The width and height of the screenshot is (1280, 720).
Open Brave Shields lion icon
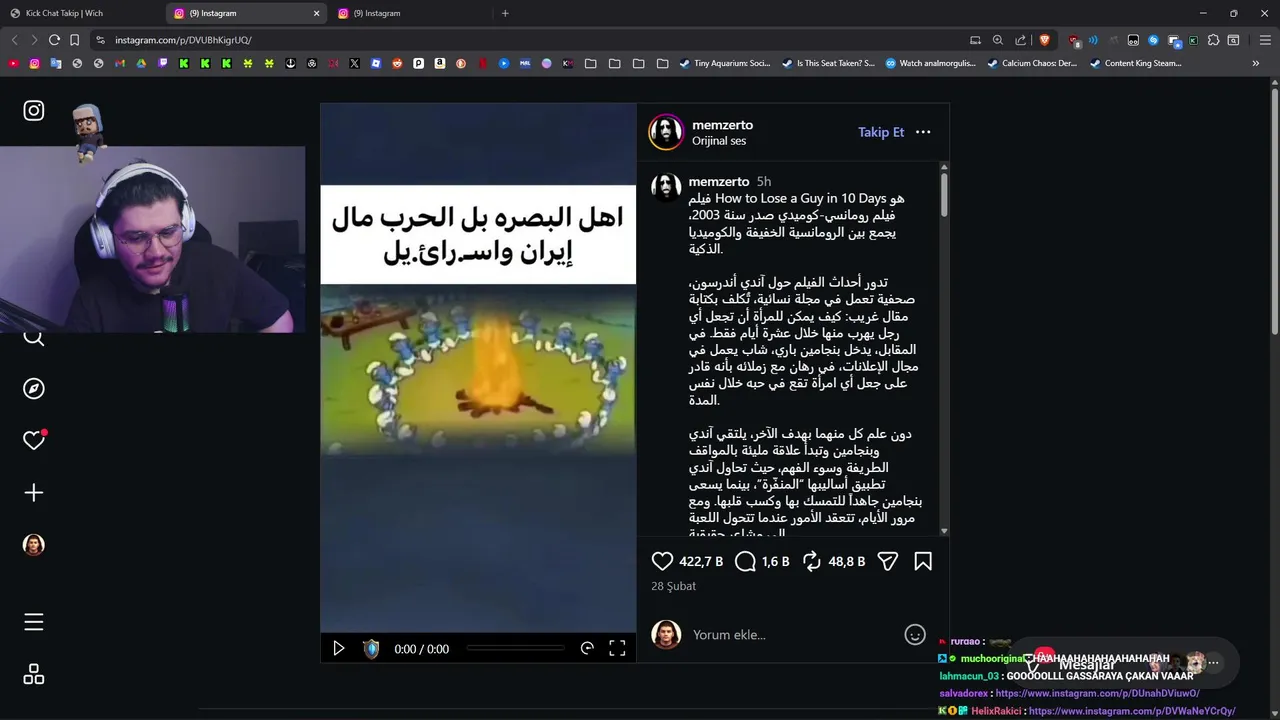[1045, 40]
